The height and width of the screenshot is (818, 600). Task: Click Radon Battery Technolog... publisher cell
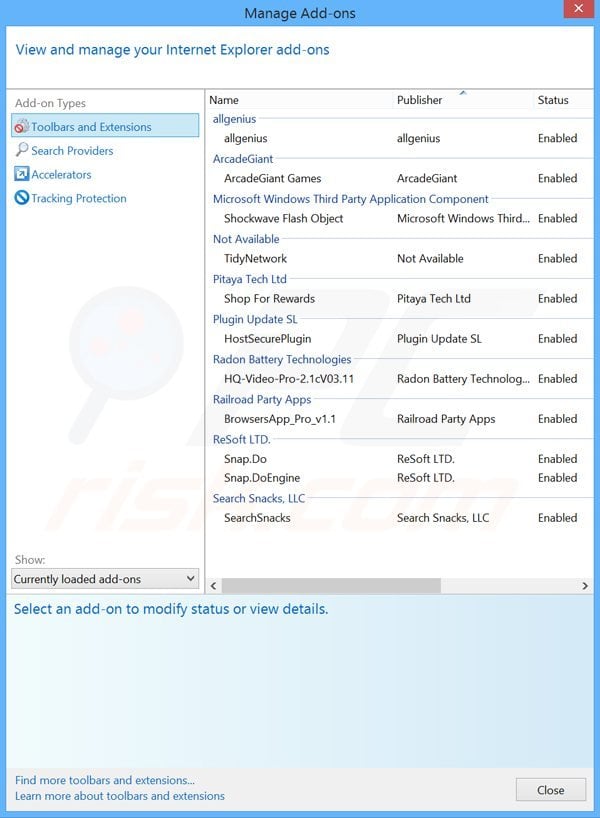click(463, 379)
